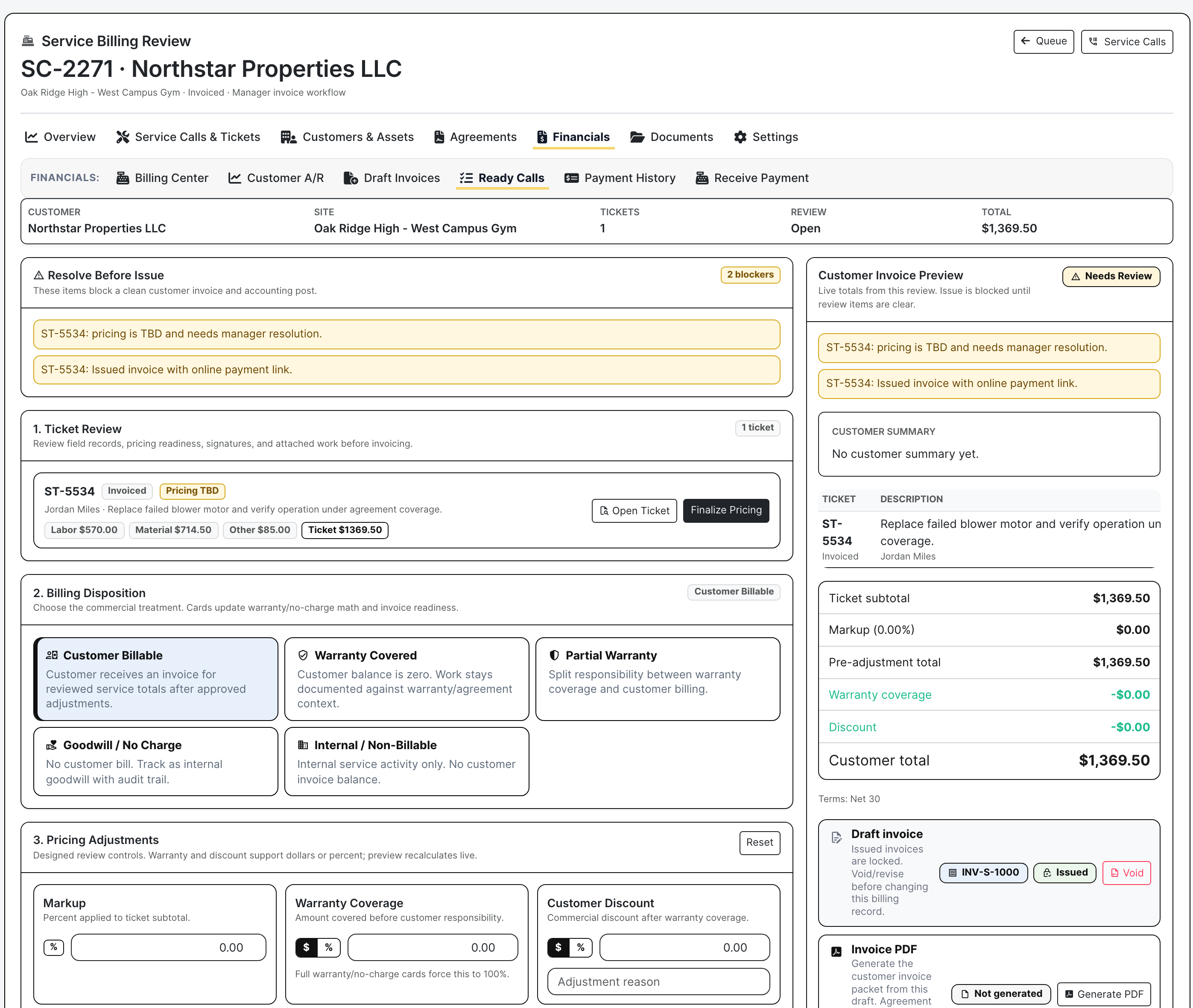Click the 2 blockers badge
The height and width of the screenshot is (1008, 1193).
750,275
